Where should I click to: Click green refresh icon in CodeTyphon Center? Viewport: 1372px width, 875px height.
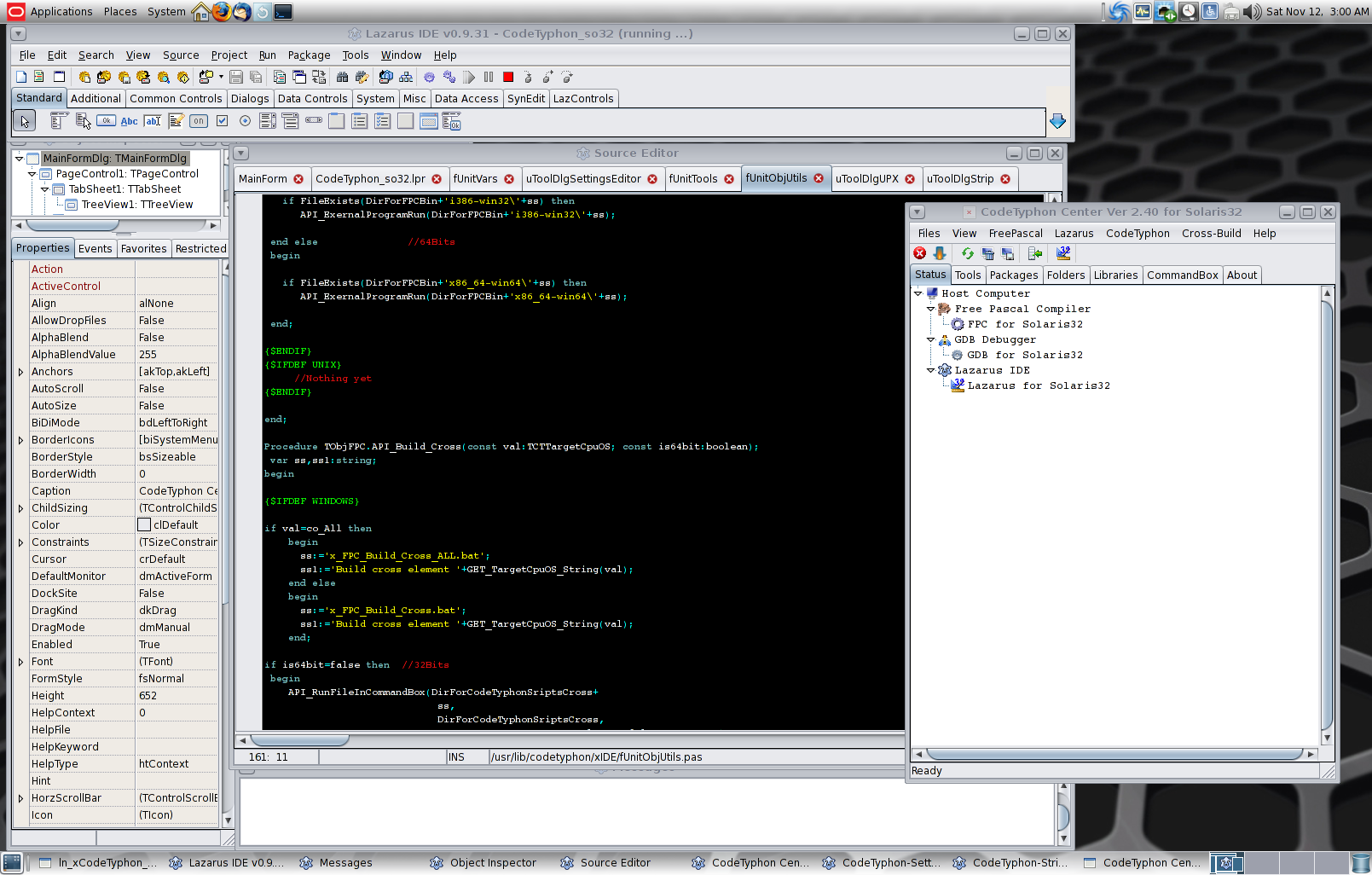click(x=967, y=253)
